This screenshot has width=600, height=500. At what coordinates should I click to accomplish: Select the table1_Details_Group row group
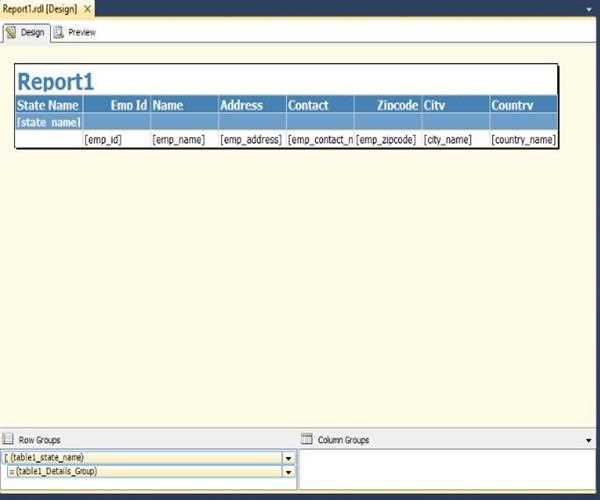click(142, 471)
